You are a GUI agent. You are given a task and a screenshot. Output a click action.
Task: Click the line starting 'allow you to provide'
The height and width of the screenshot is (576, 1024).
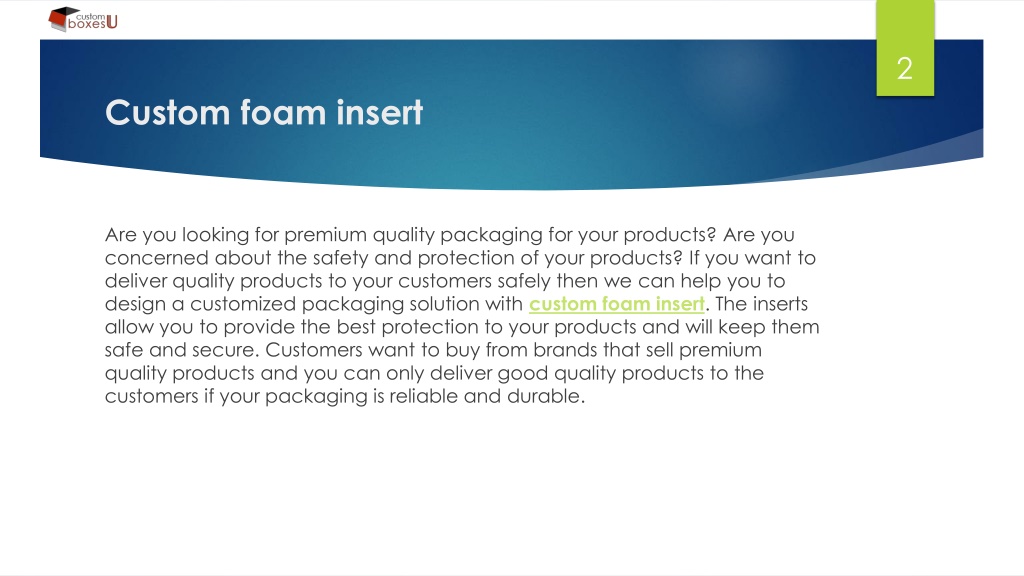pos(462,327)
